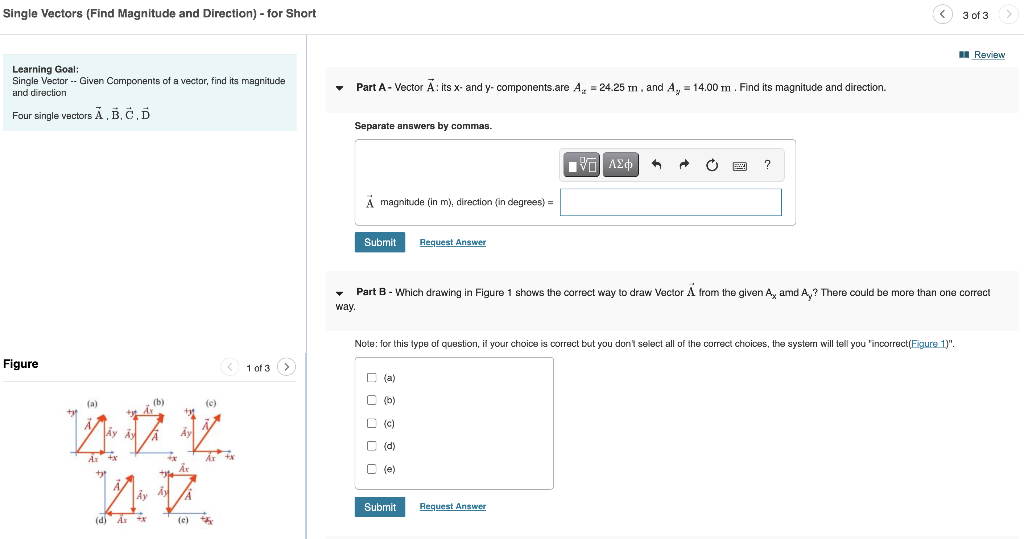Undo last entry in answer box
This screenshot has height=539, width=1024.
coord(656,165)
